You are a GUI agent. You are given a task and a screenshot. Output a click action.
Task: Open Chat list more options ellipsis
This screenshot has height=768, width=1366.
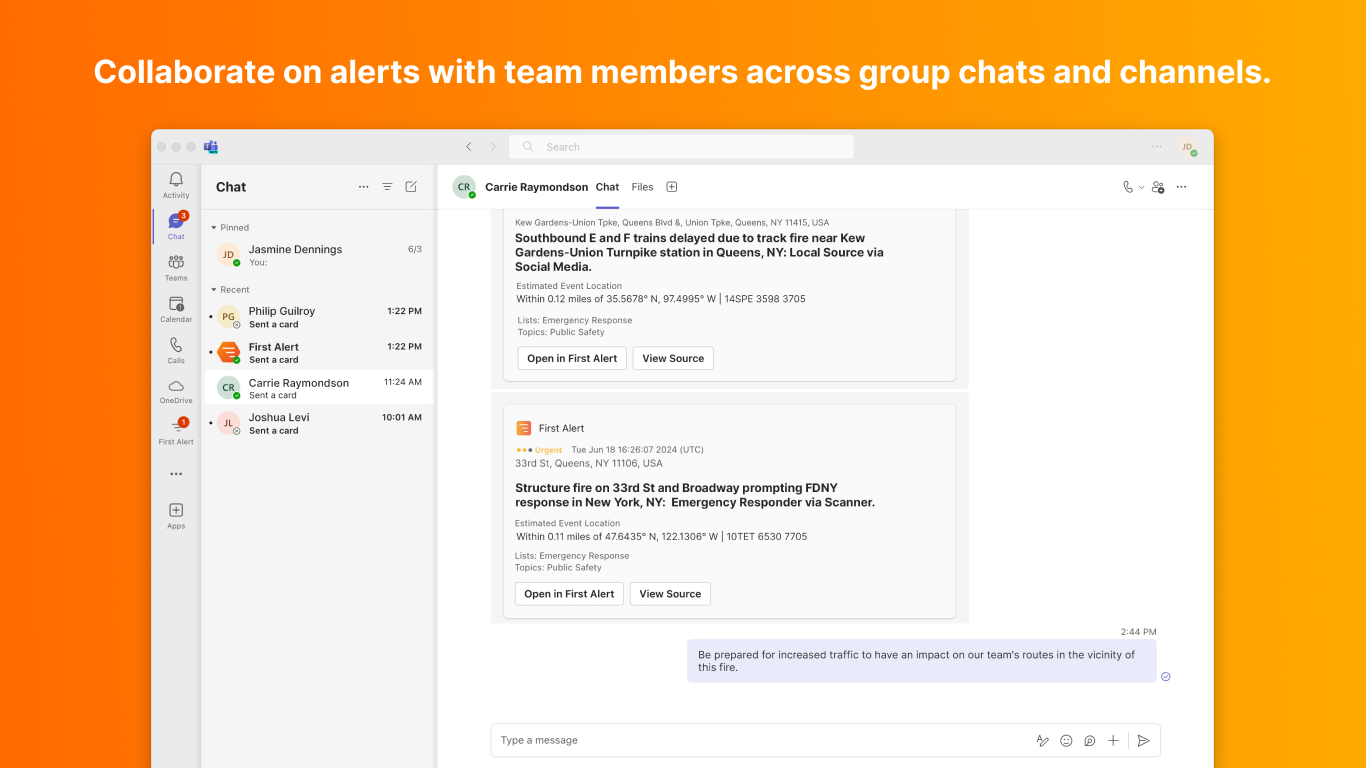click(363, 187)
